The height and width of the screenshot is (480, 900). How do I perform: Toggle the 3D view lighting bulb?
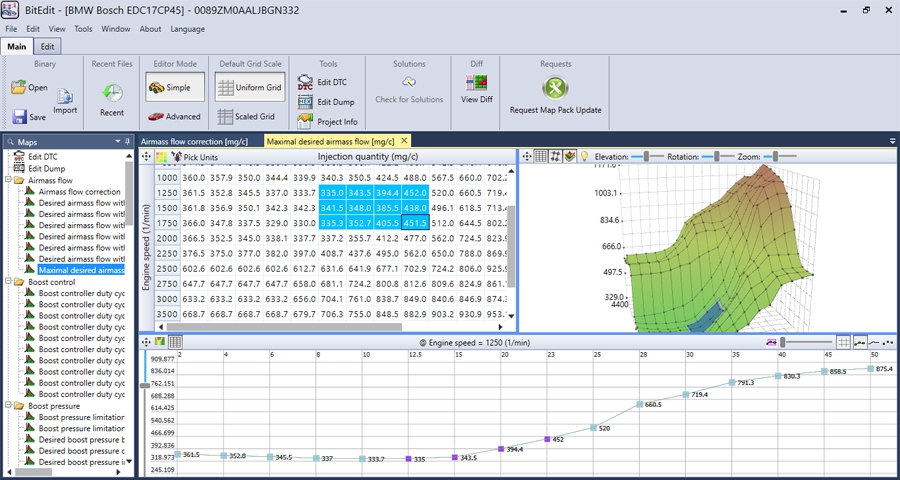[584, 156]
